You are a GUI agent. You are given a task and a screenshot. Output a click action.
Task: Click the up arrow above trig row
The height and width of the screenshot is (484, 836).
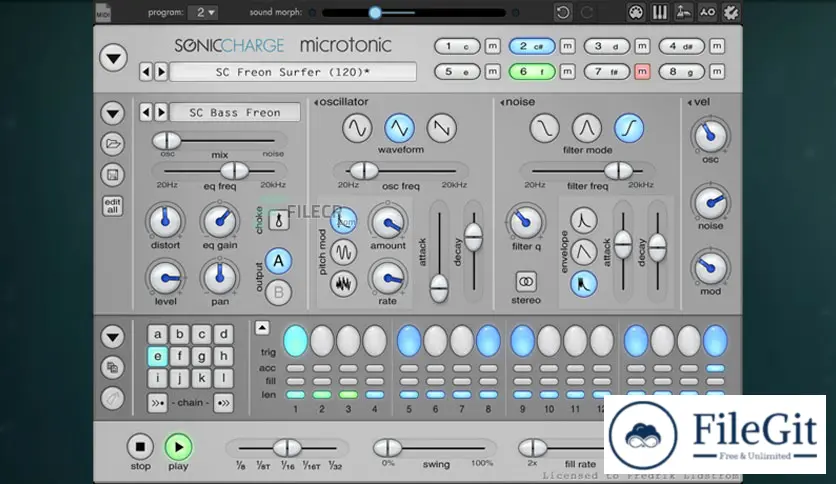click(x=262, y=328)
